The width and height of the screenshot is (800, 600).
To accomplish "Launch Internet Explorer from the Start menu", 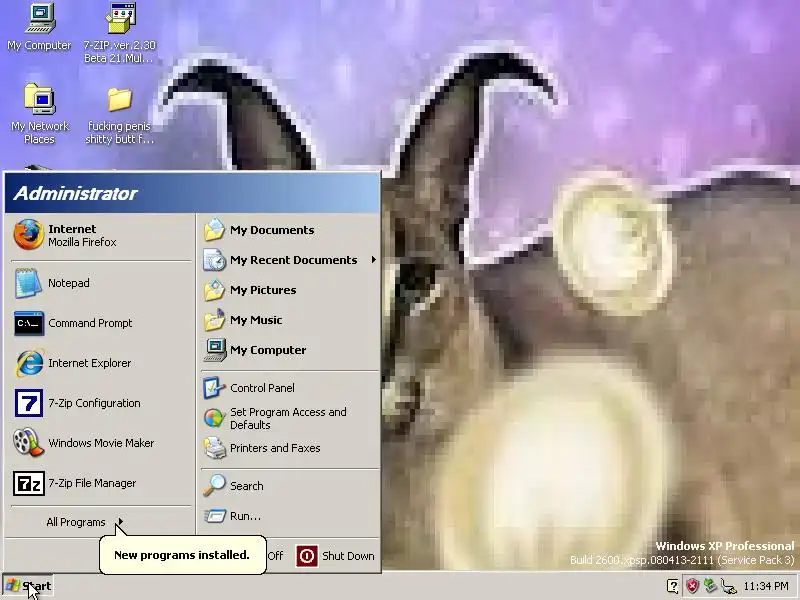I will pyautogui.click(x=100, y=363).
